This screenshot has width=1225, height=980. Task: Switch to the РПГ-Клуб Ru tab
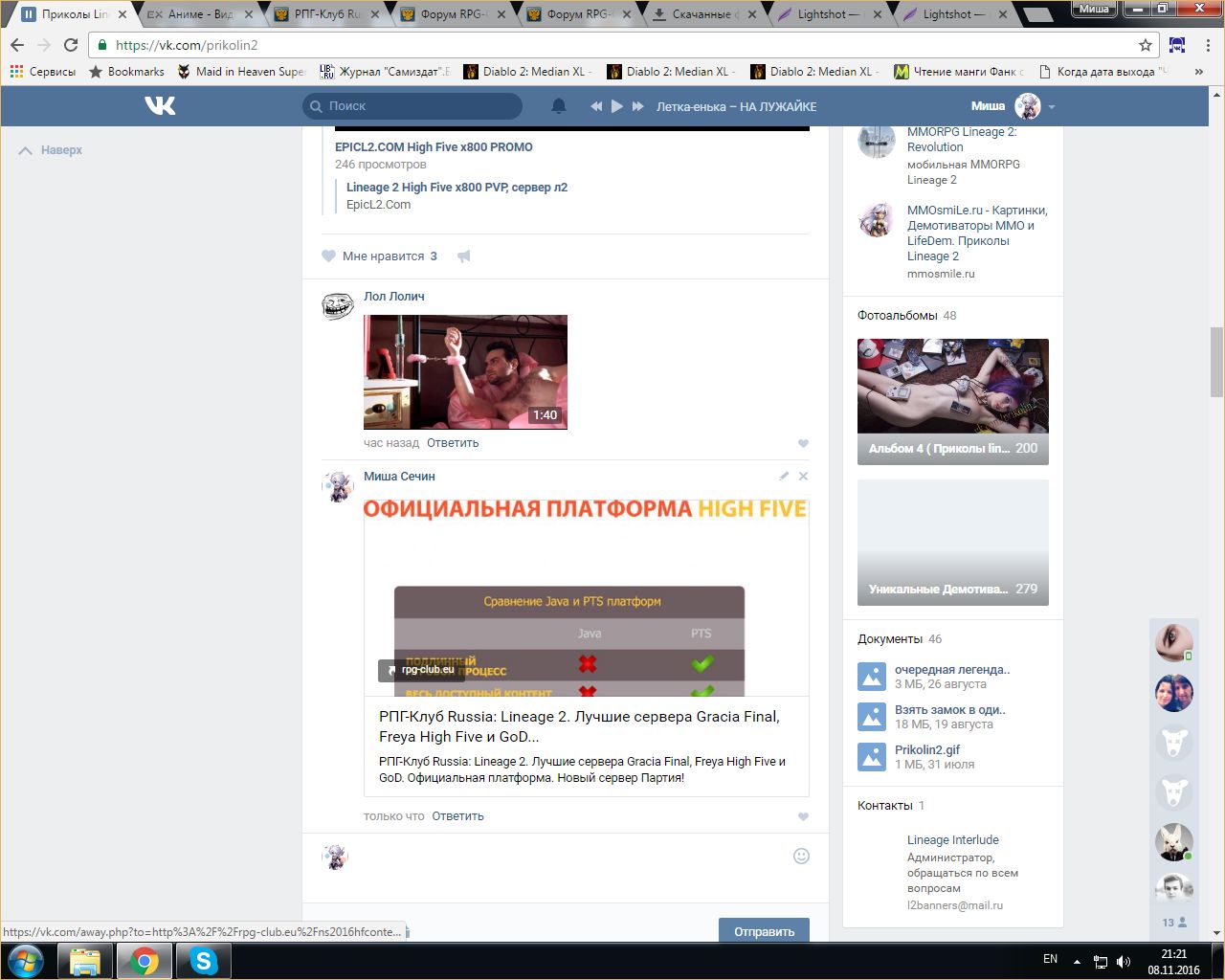pos(326,14)
